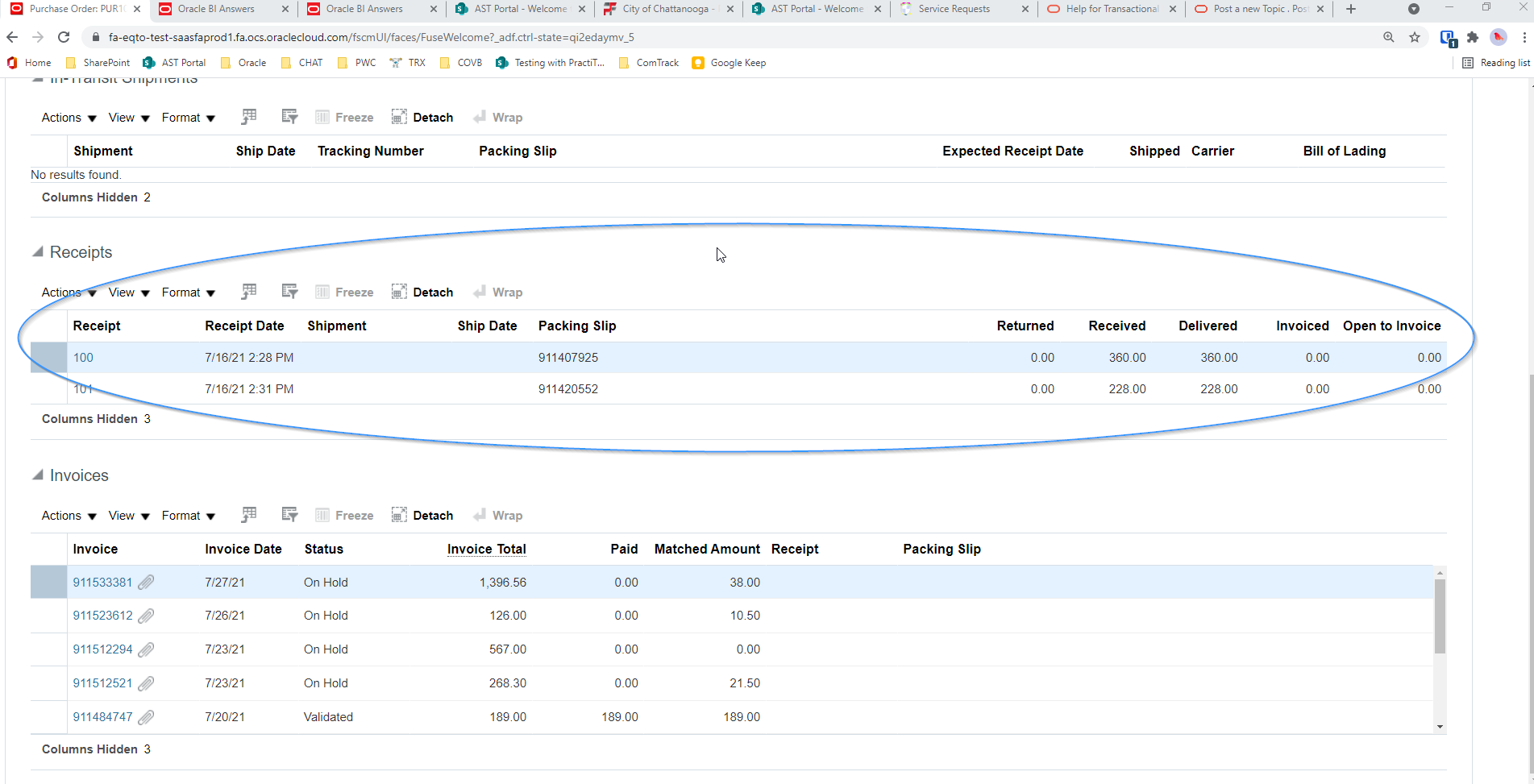Export the Invoices table to Excel
This screenshot has width=1534, height=784.
(x=248, y=514)
